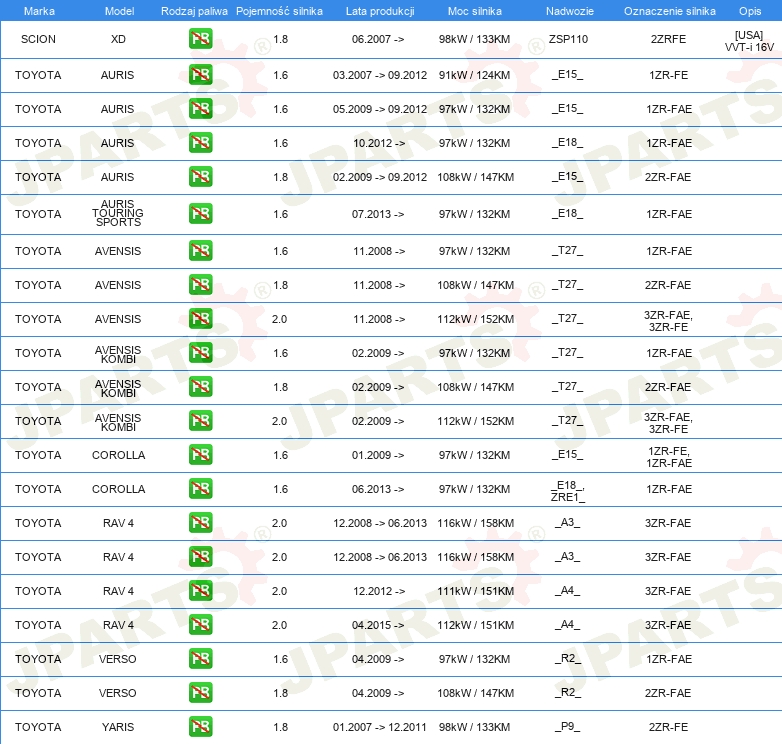Click the Rodzaj paliwa column header
The width and height of the screenshot is (782, 744).
click(194, 11)
